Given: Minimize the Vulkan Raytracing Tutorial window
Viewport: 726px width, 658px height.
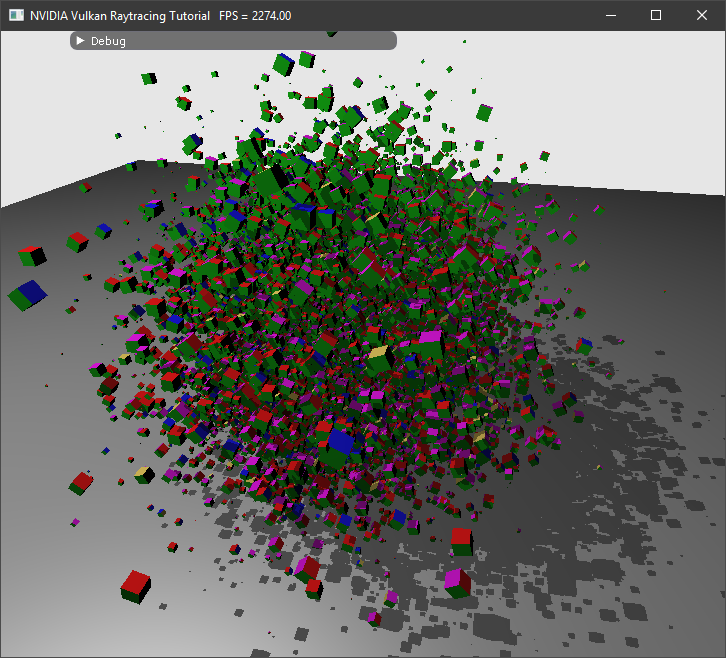Looking at the screenshot, I should [610, 16].
